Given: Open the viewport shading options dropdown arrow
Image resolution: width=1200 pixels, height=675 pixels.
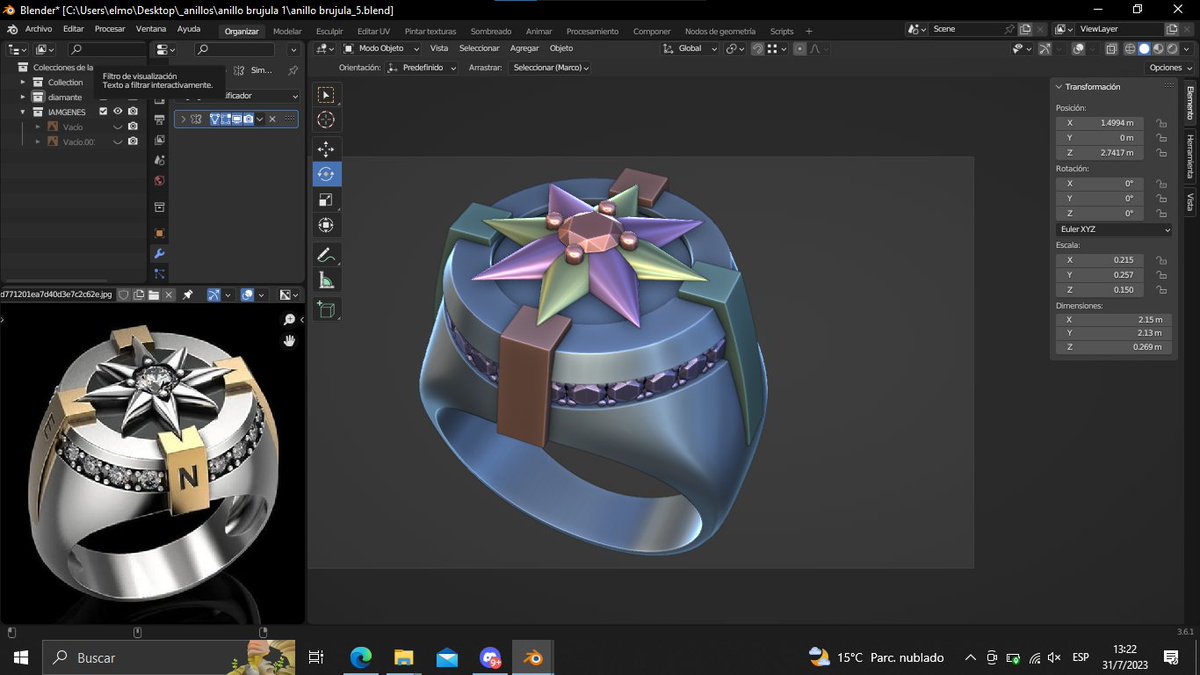Looking at the screenshot, I should click(1187, 48).
